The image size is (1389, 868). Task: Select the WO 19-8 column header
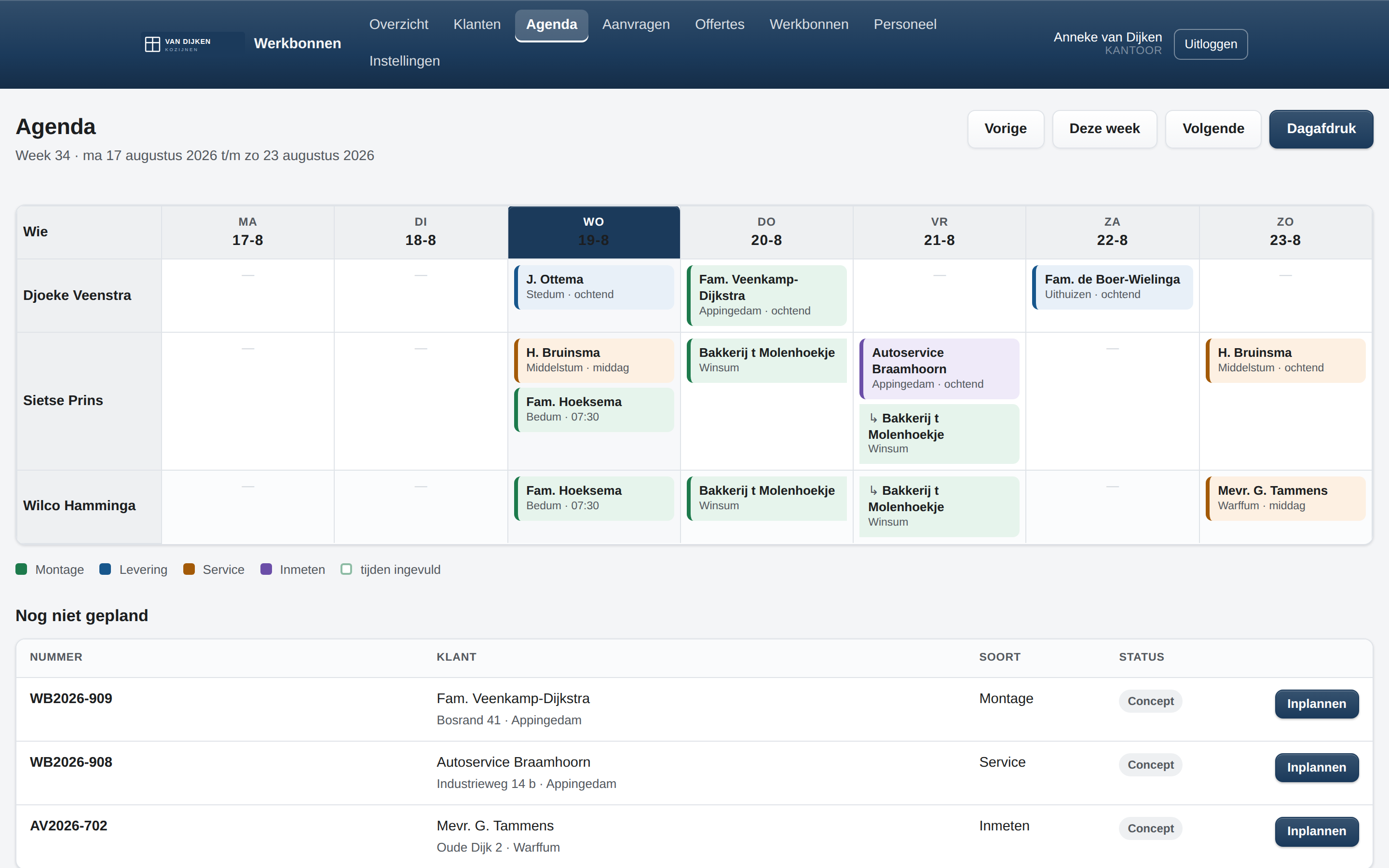tap(594, 232)
